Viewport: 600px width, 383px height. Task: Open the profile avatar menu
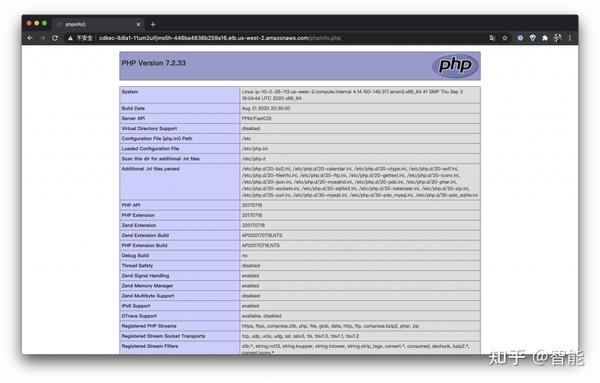[557, 38]
